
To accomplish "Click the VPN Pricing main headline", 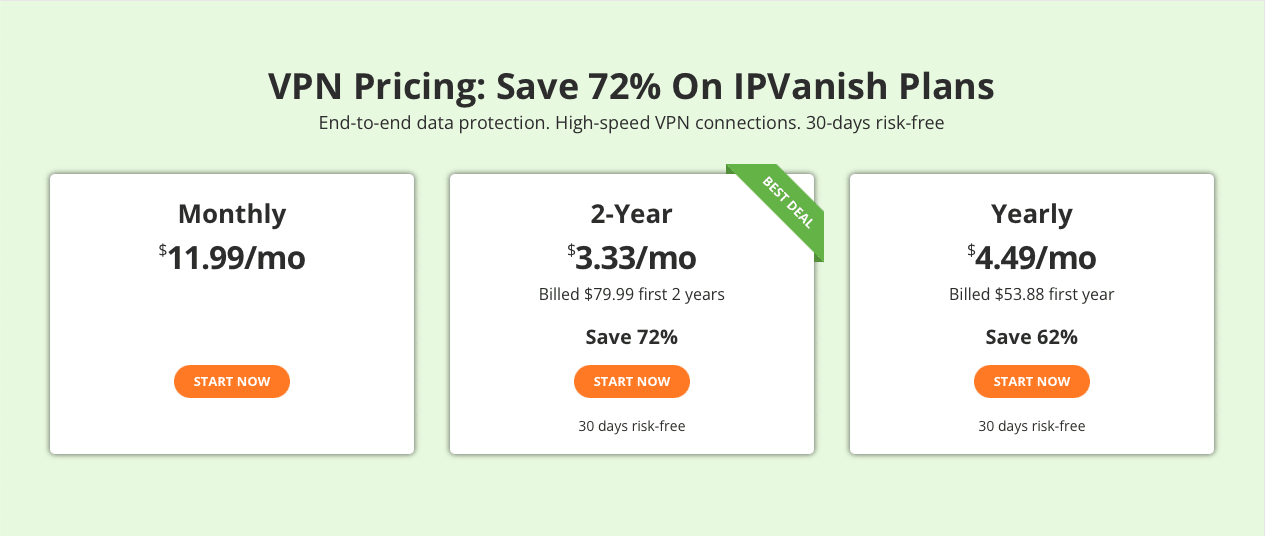I will [x=632, y=86].
